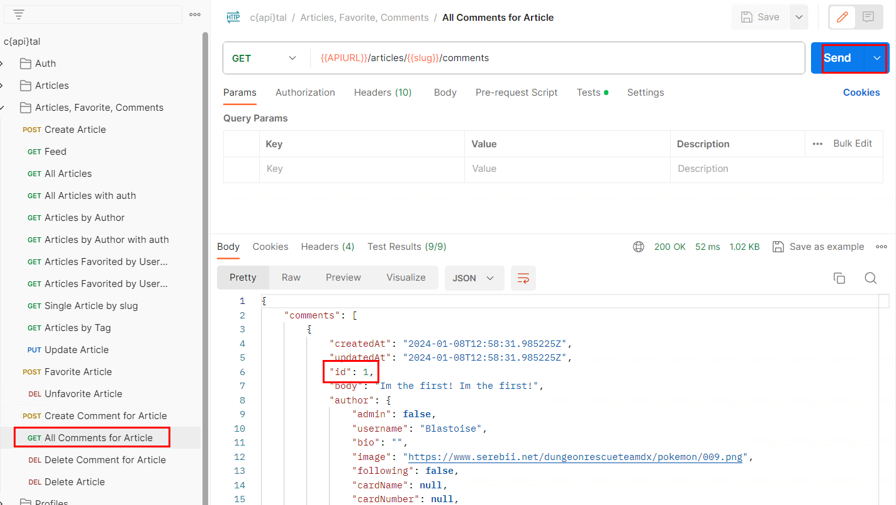This screenshot has width=896, height=505.
Task: Select the Feed request
Action: point(55,152)
